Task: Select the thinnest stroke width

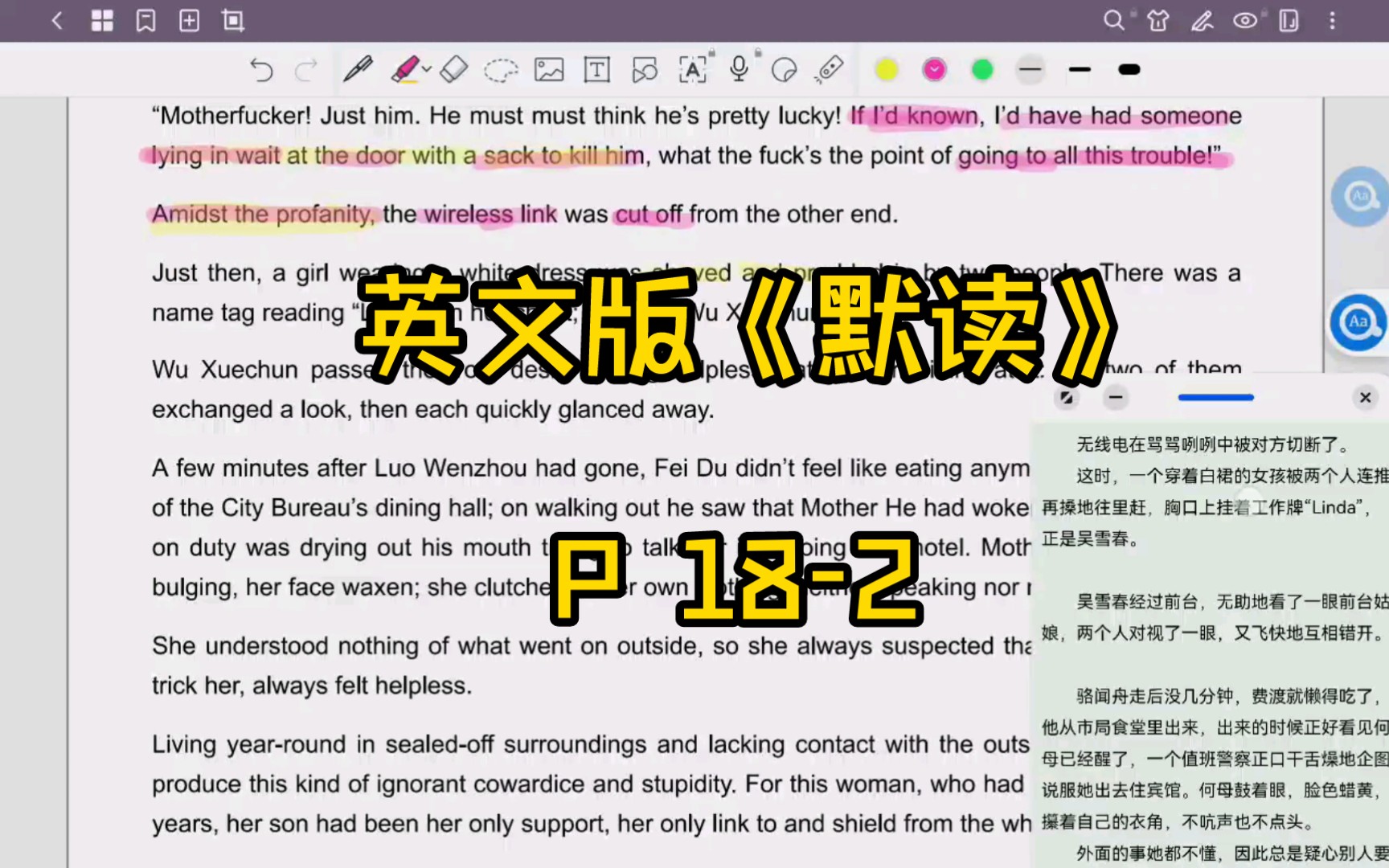Action: coord(1030,70)
